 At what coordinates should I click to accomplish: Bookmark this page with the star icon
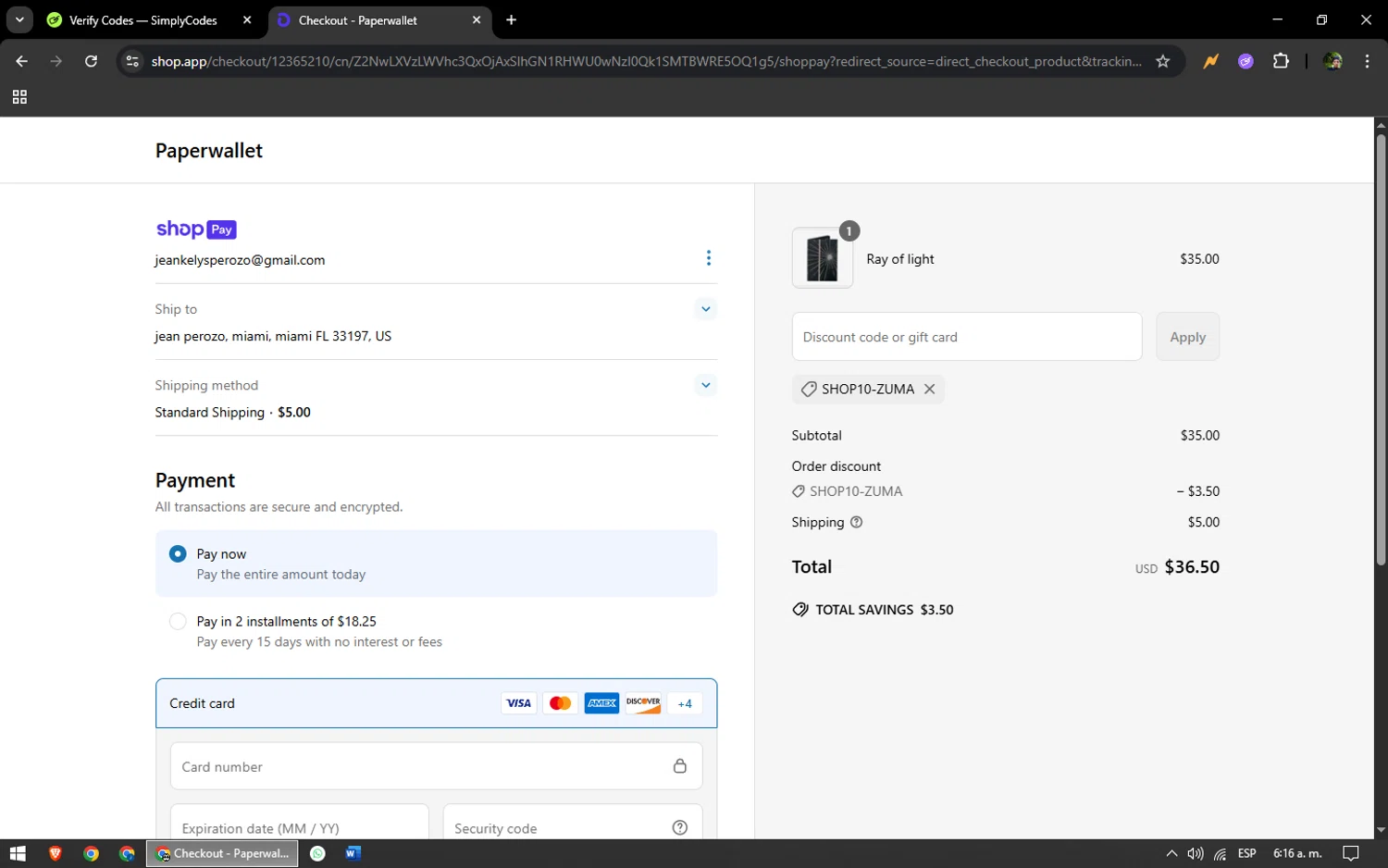(x=1163, y=61)
